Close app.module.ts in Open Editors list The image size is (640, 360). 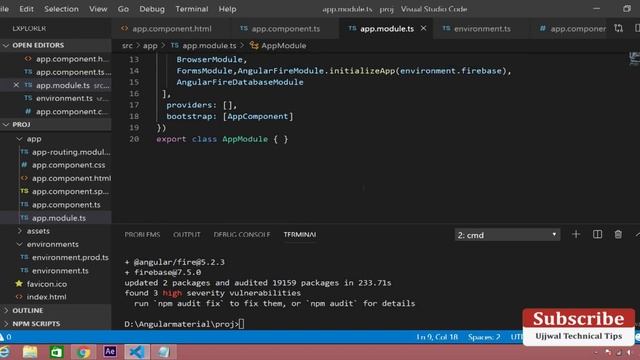pos(16,85)
